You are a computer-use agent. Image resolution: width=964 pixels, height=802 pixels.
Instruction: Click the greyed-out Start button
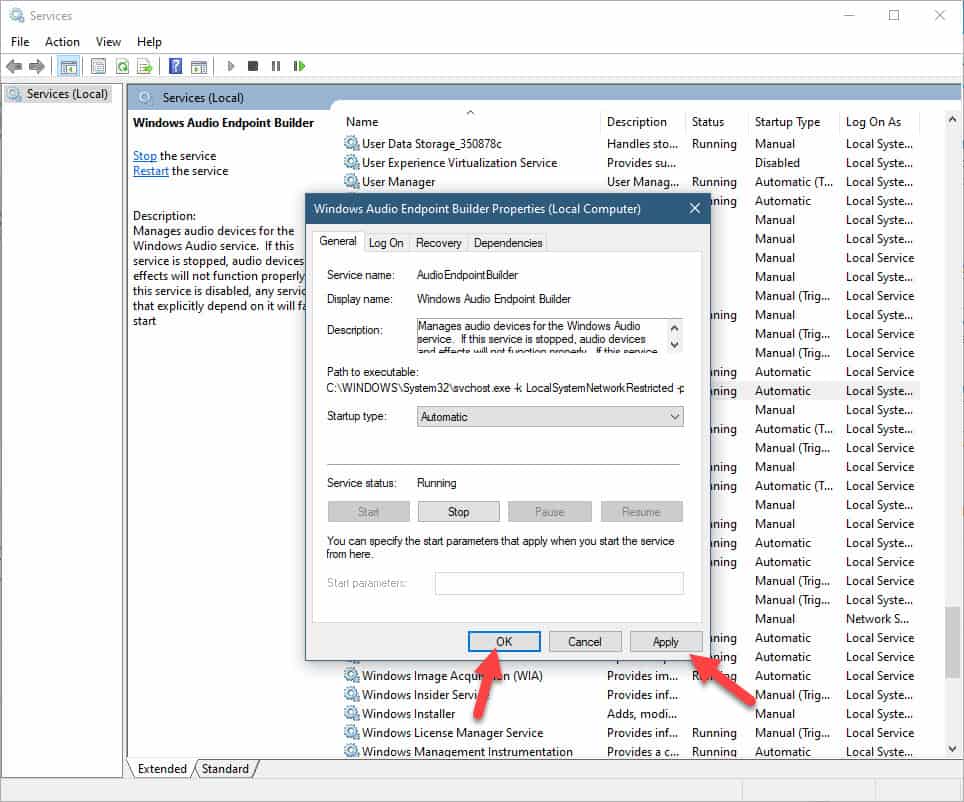tap(368, 512)
